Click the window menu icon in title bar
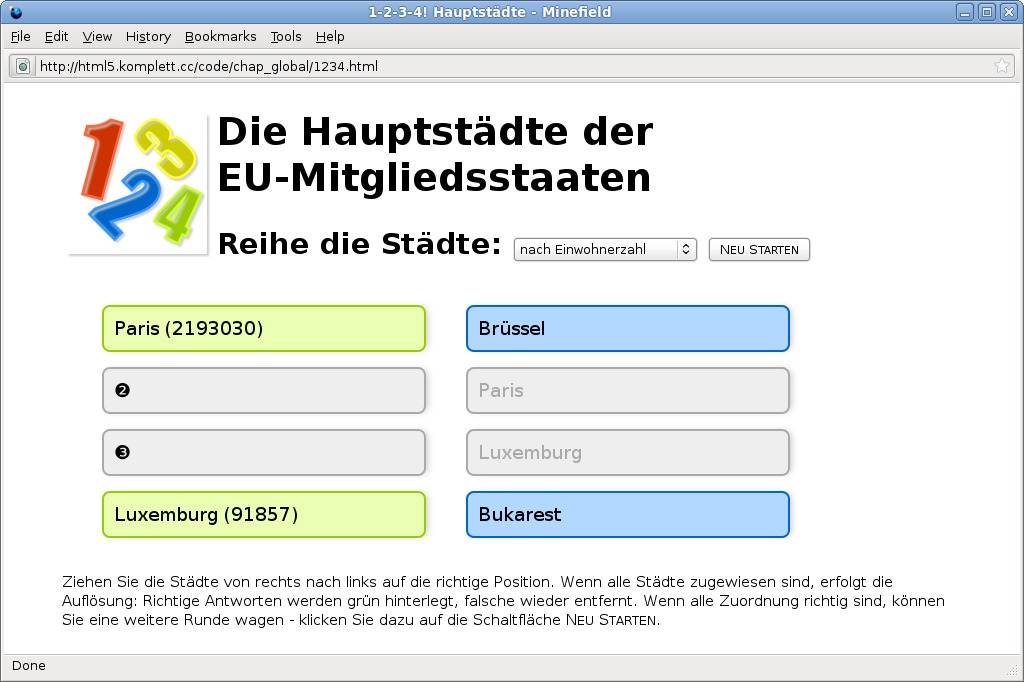This screenshot has height=682, width=1024. click(x=15, y=12)
